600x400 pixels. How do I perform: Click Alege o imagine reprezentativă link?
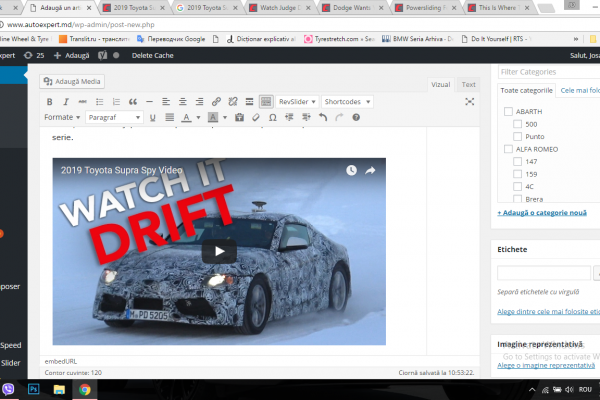[x=546, y=366]
